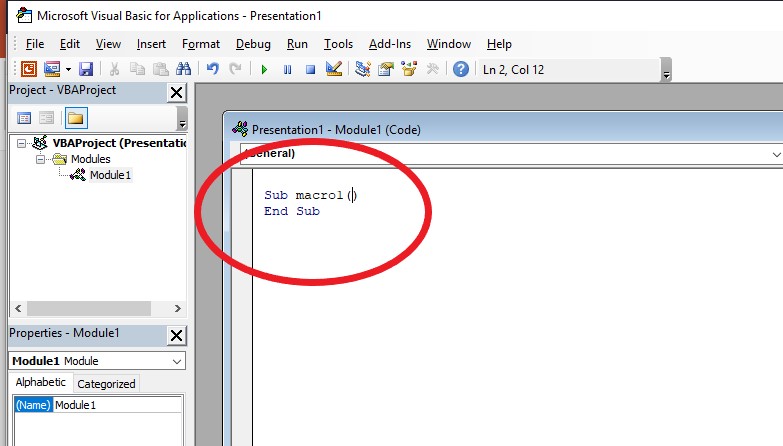Open the Insert menu
The image size is (783, 446).
151,44
